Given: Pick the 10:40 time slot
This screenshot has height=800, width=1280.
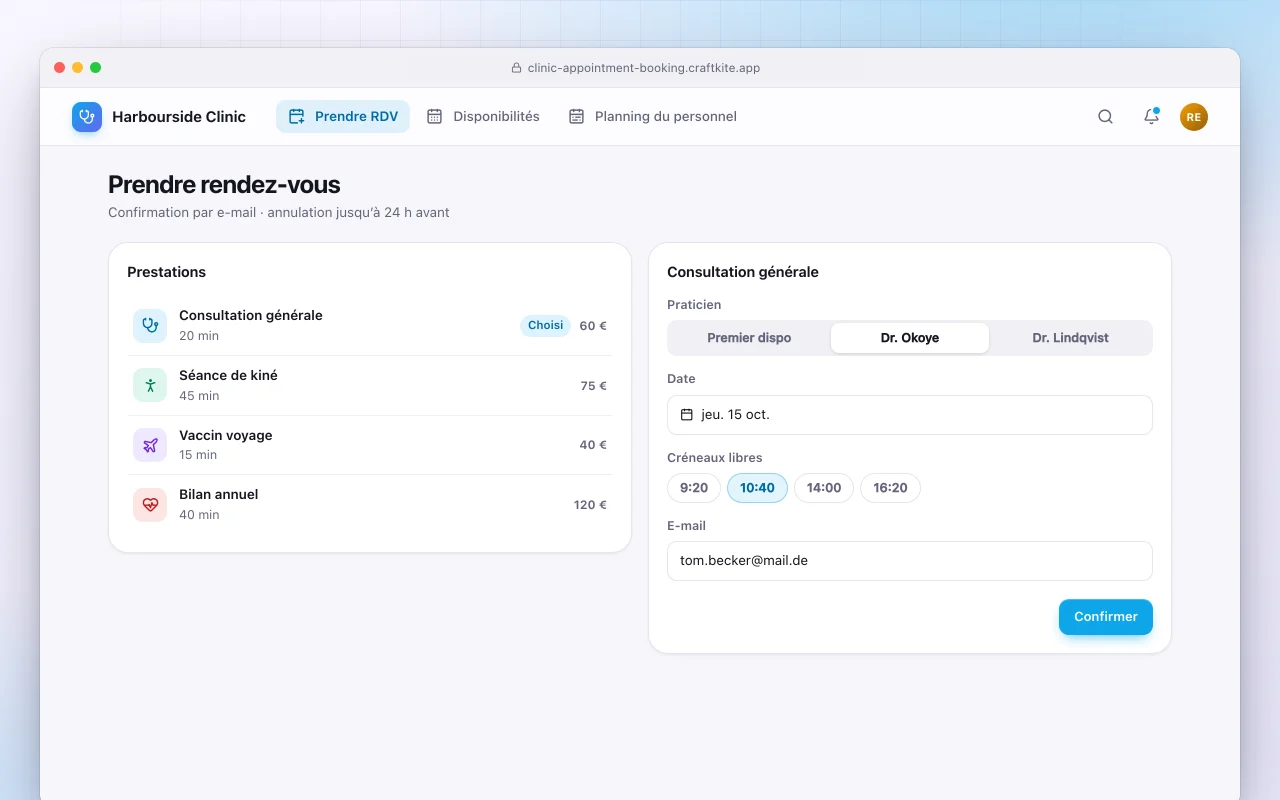Looking at the screenshot, I should 757,488.
